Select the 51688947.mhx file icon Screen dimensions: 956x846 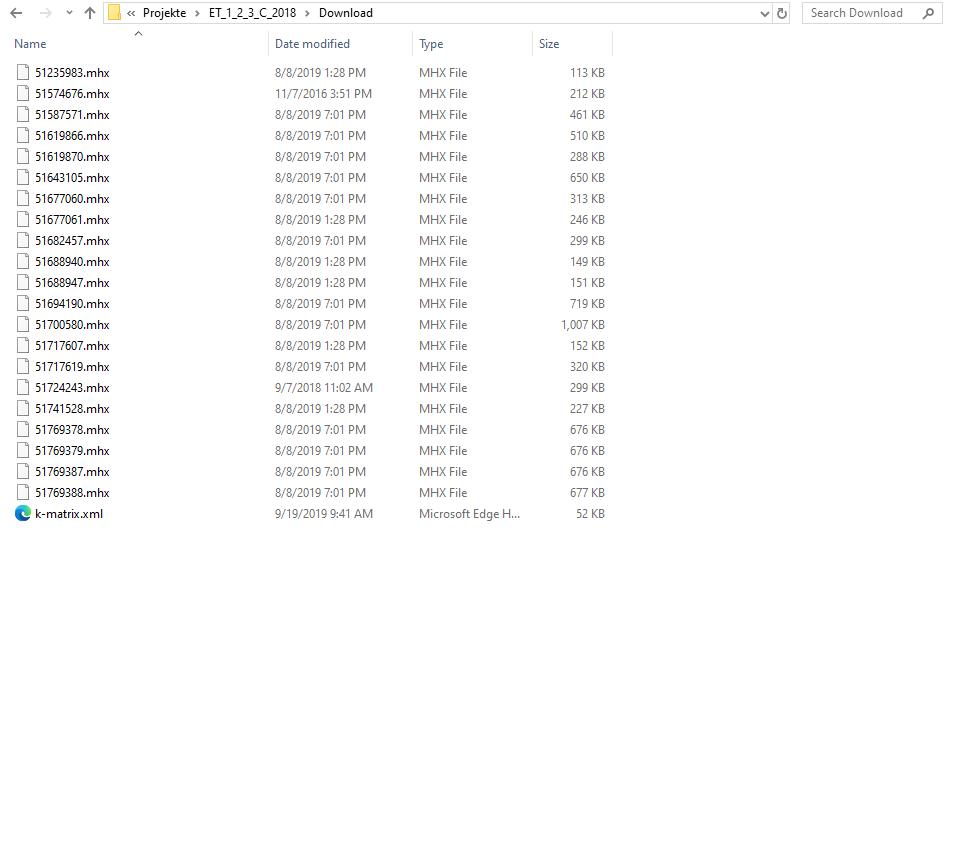coord(23,283)
